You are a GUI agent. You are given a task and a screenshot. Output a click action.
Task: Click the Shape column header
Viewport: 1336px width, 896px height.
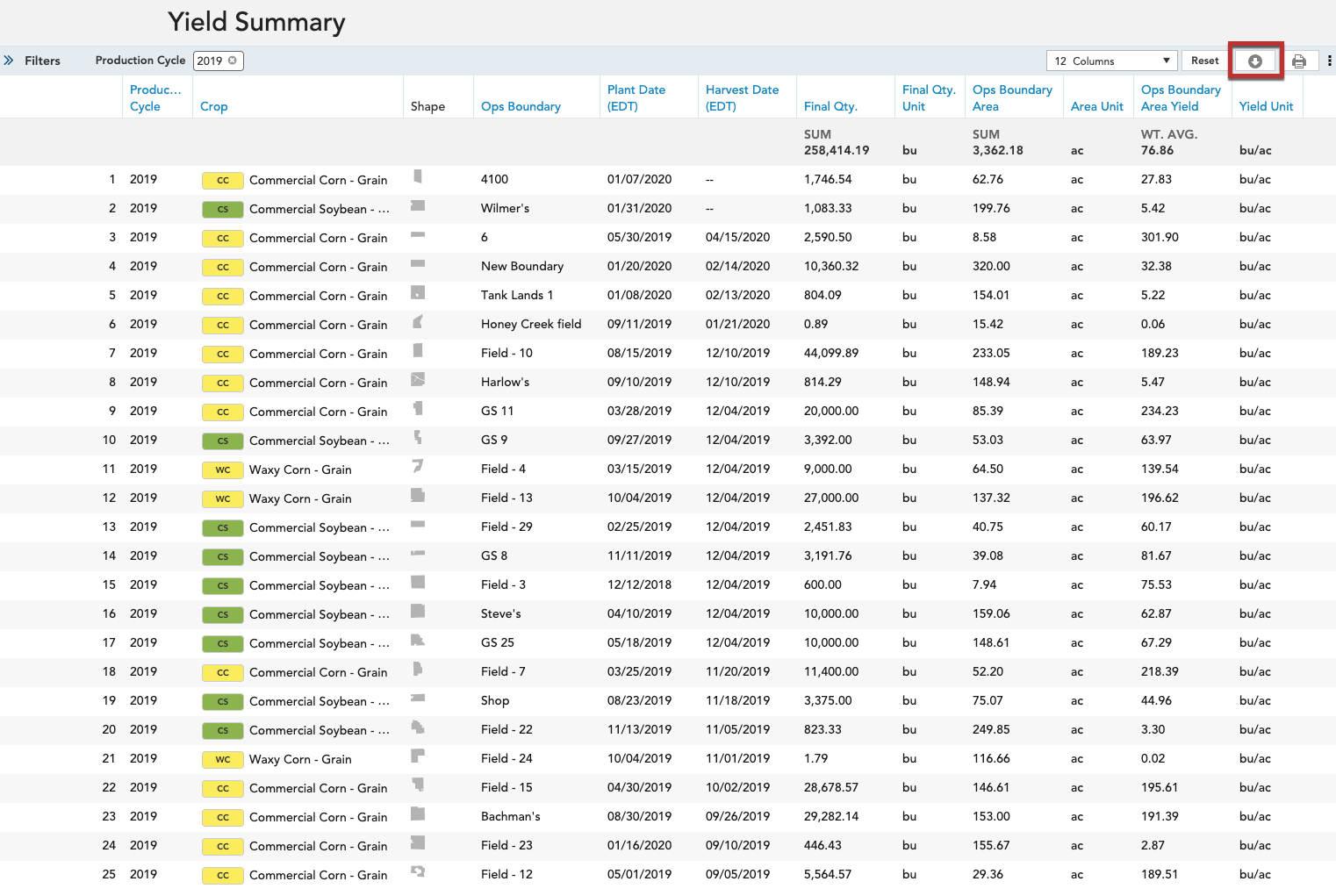click(427, 106)
